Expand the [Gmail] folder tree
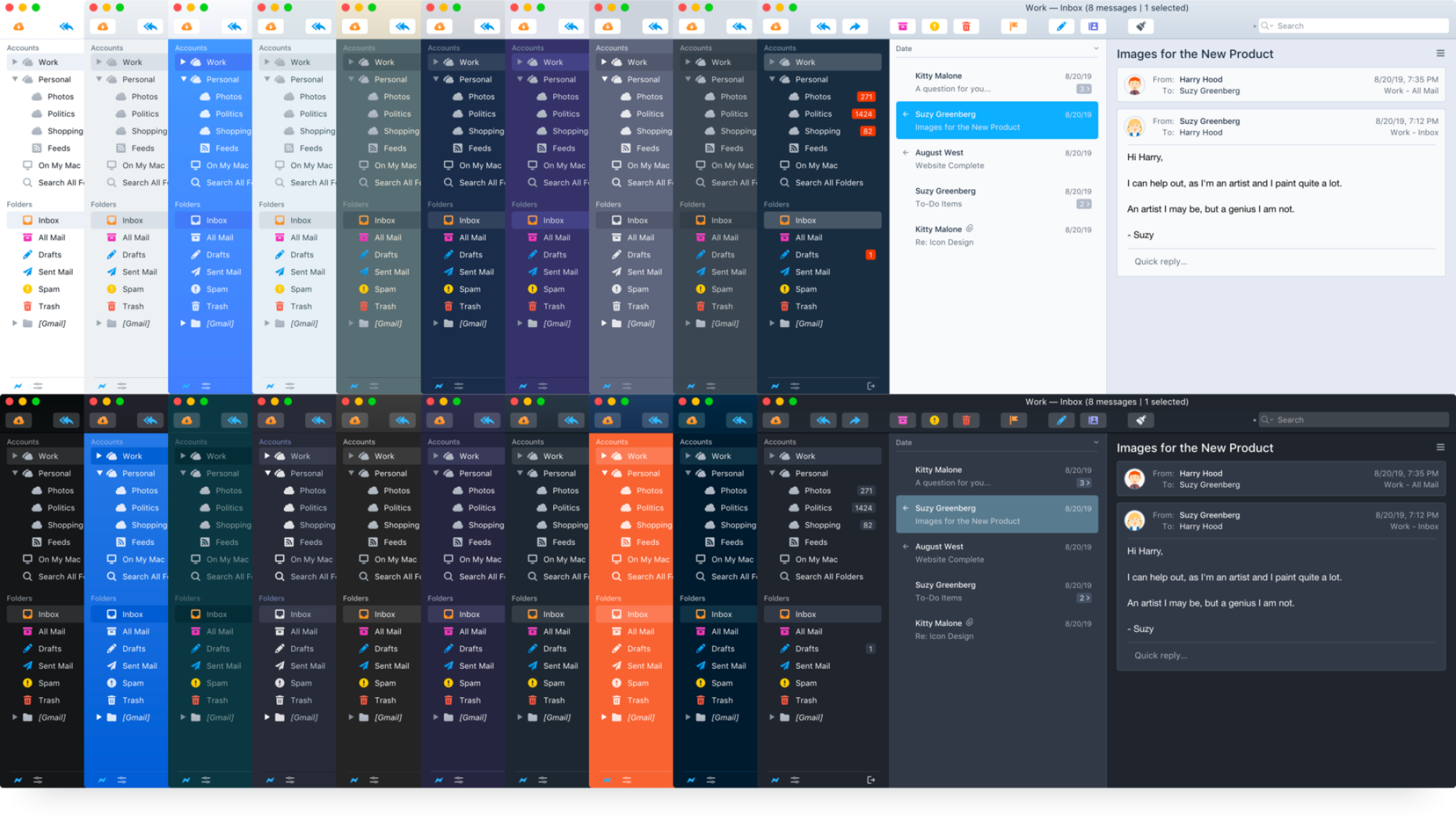Image resolution: width=1456 pixels, height=821 pixels. tap(771, 323)
